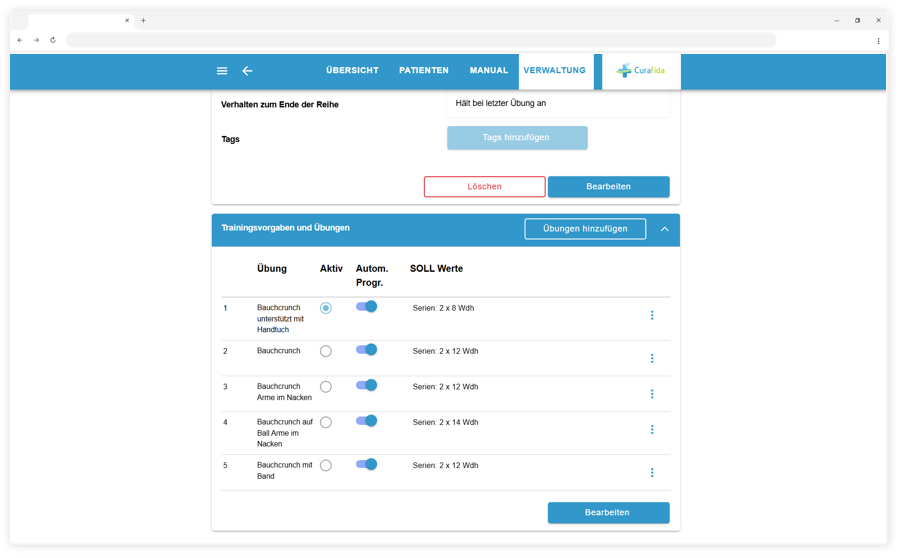910x558 pixels.
Task: Click Bearbeiten next to Löschen
Action: pyautogui.click(x=609, y=186)
